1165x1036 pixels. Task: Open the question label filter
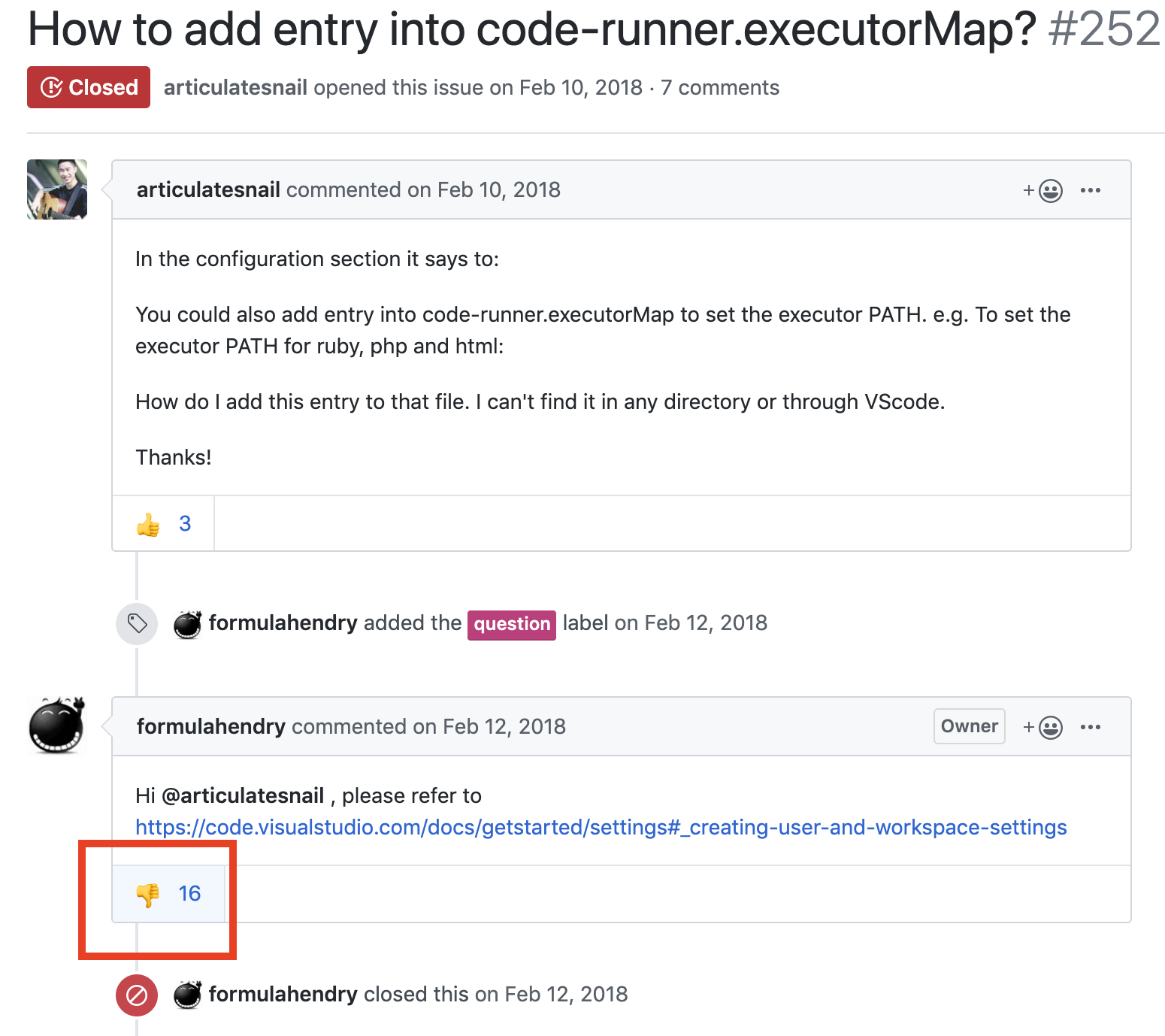point(511,624)
